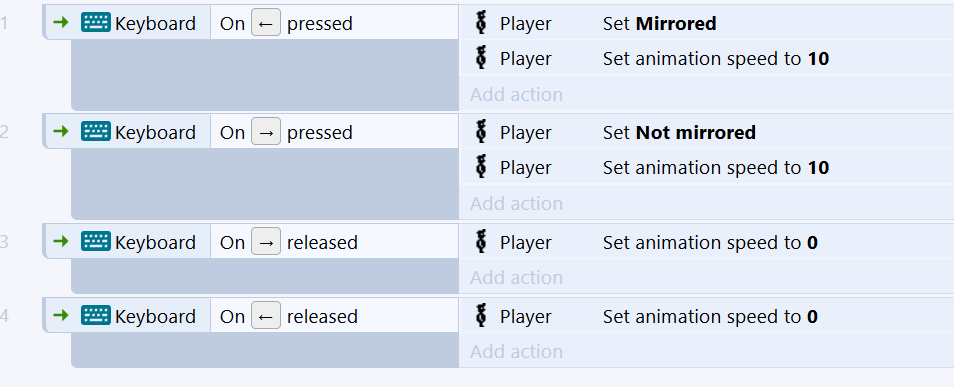Click Add action under event 3
This screenshot has height=387, width=954.
[x=516, y=277]
